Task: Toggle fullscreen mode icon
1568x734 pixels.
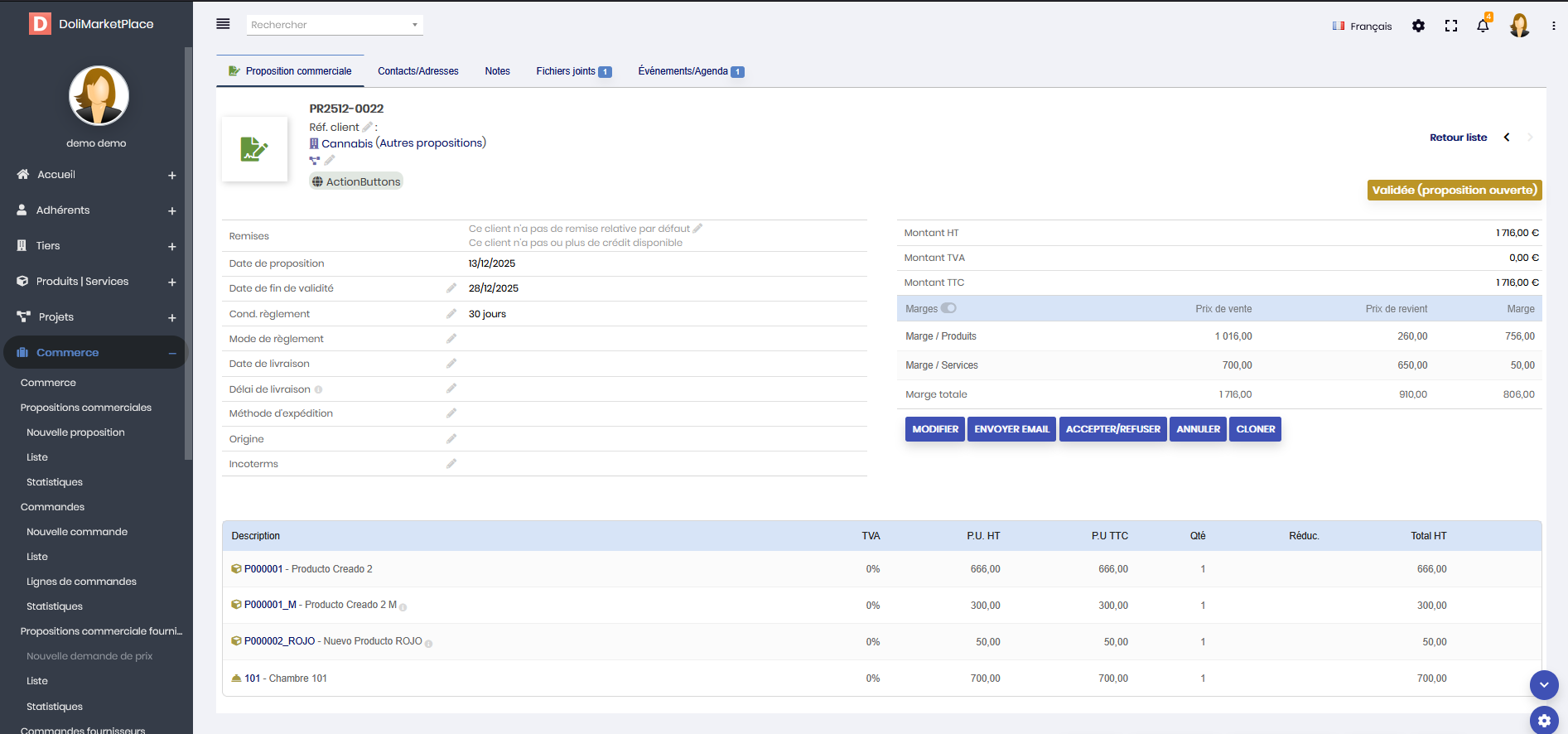Action: click(x=1450, y=26)
